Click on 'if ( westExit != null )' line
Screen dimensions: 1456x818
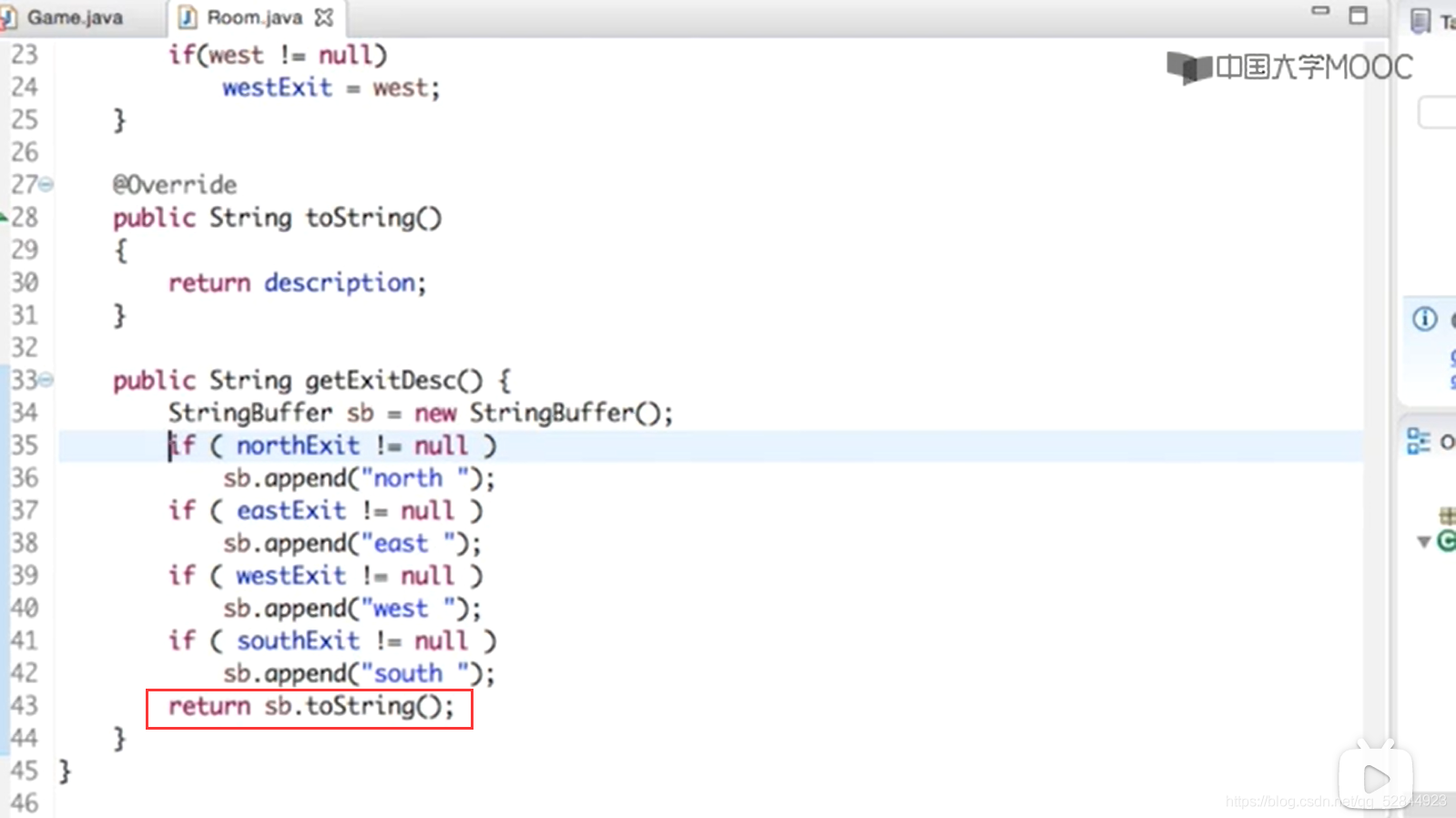326,577
